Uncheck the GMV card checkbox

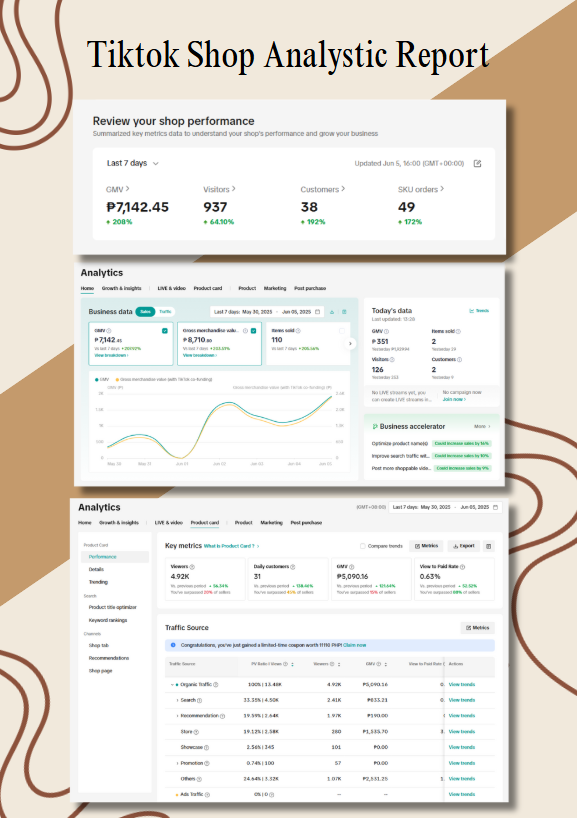pos(165,331)
